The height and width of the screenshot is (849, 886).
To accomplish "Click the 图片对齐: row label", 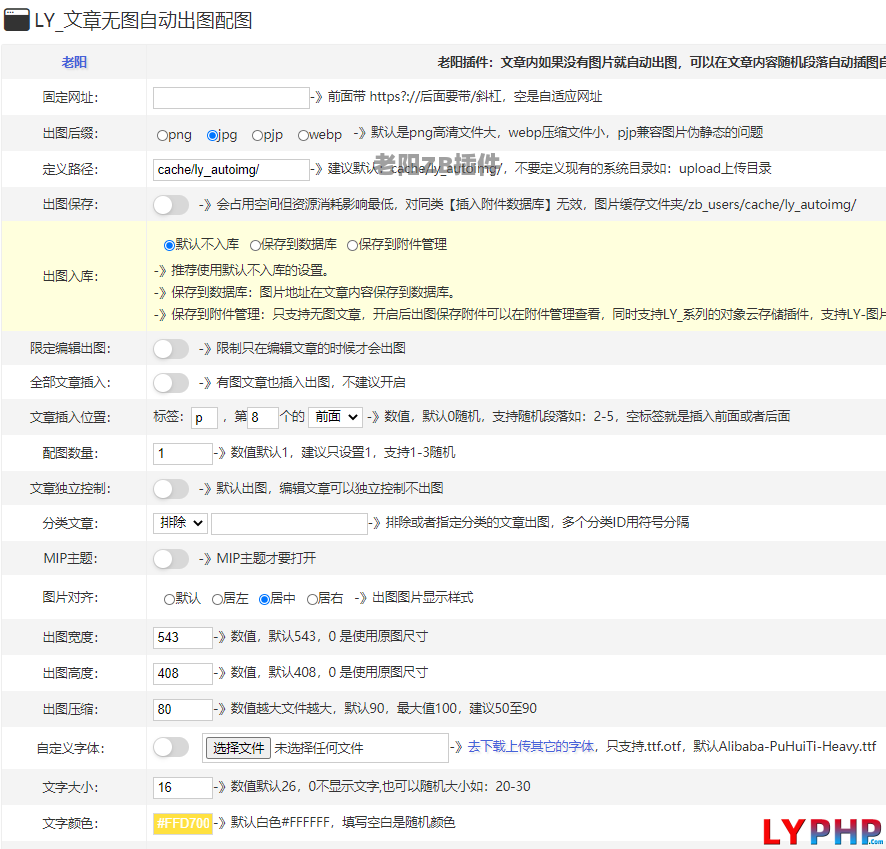I will tap(71, 597).
